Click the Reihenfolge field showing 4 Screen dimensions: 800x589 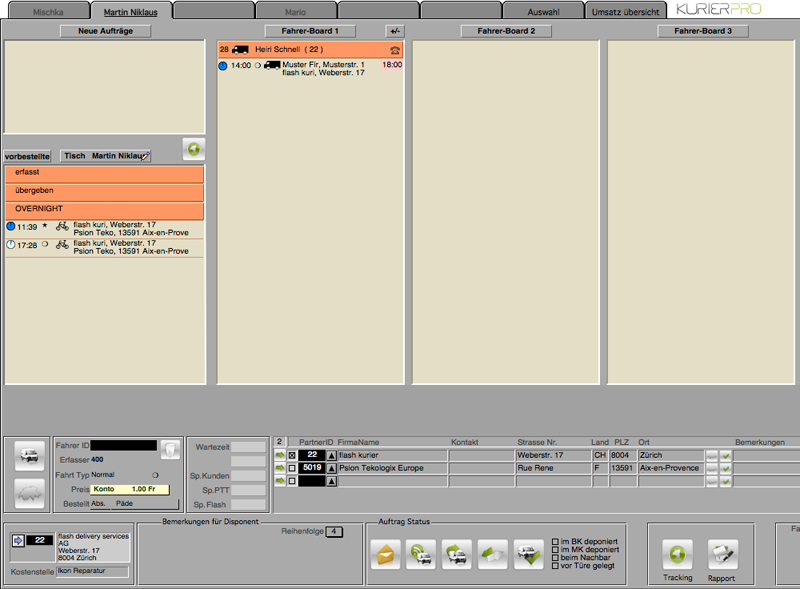pos(334,532)
